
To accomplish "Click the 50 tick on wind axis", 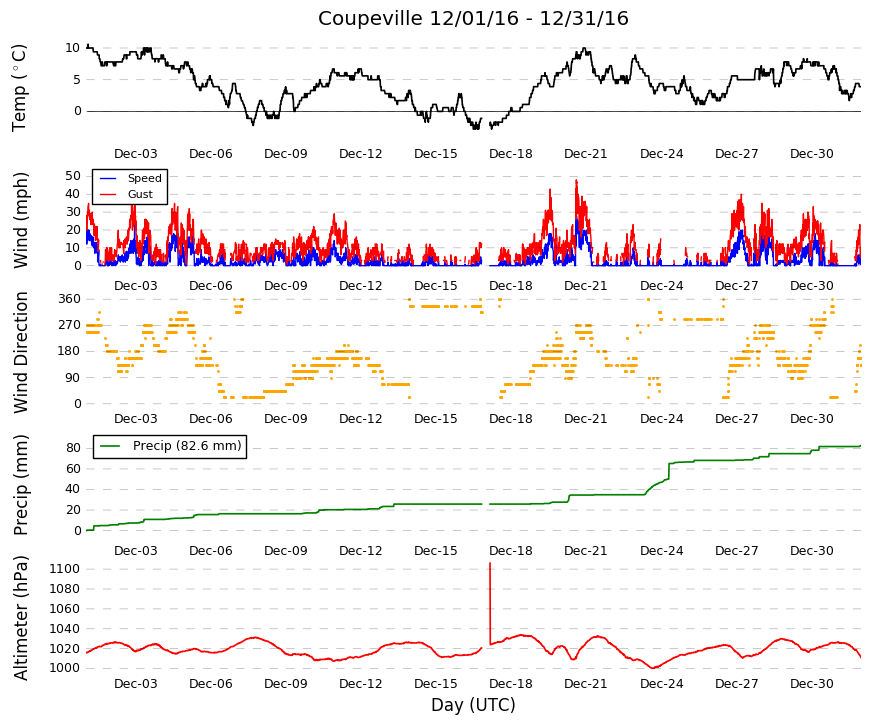I will [73, 176].
